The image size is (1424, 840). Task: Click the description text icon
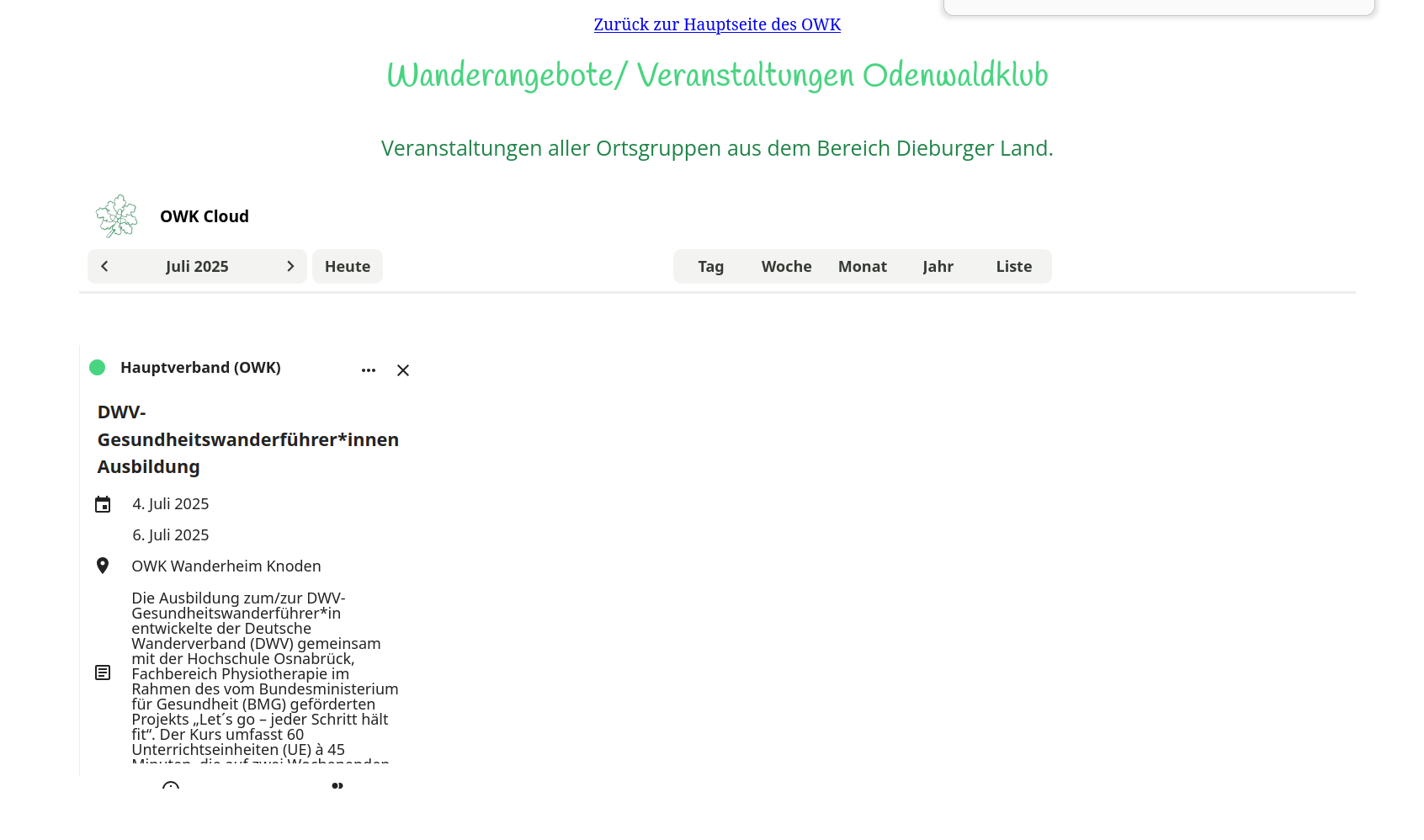(x=103, y=673)
